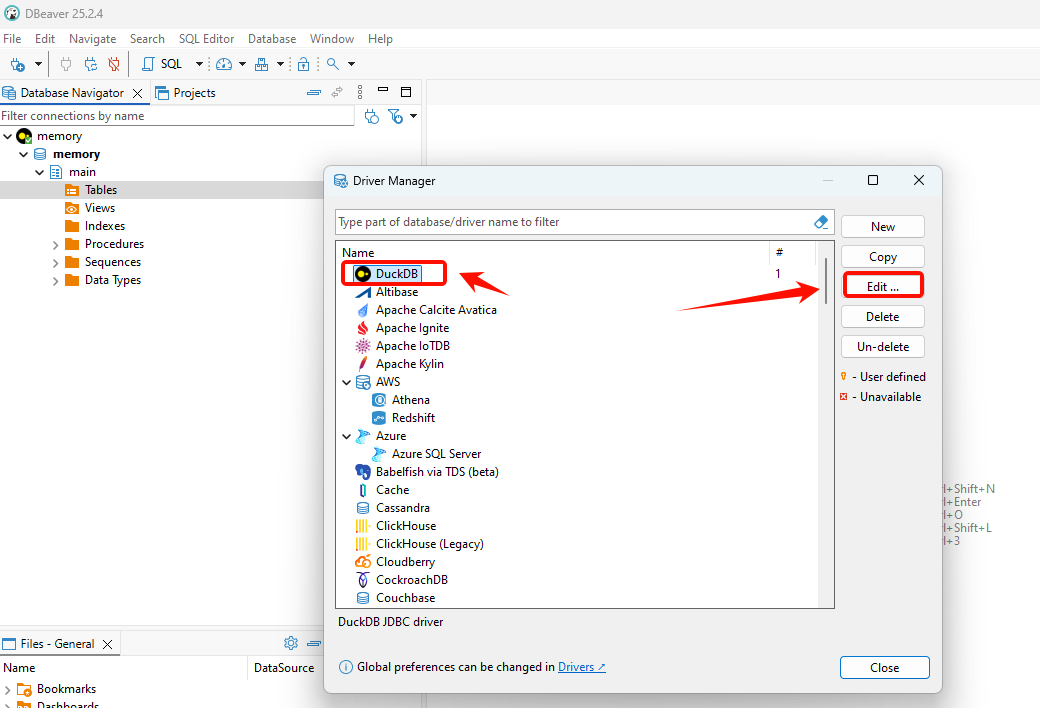This screenshot has width=1040, height=708.
Task: Expand the Procedures folder node
Action: click(x=56, y=244)
